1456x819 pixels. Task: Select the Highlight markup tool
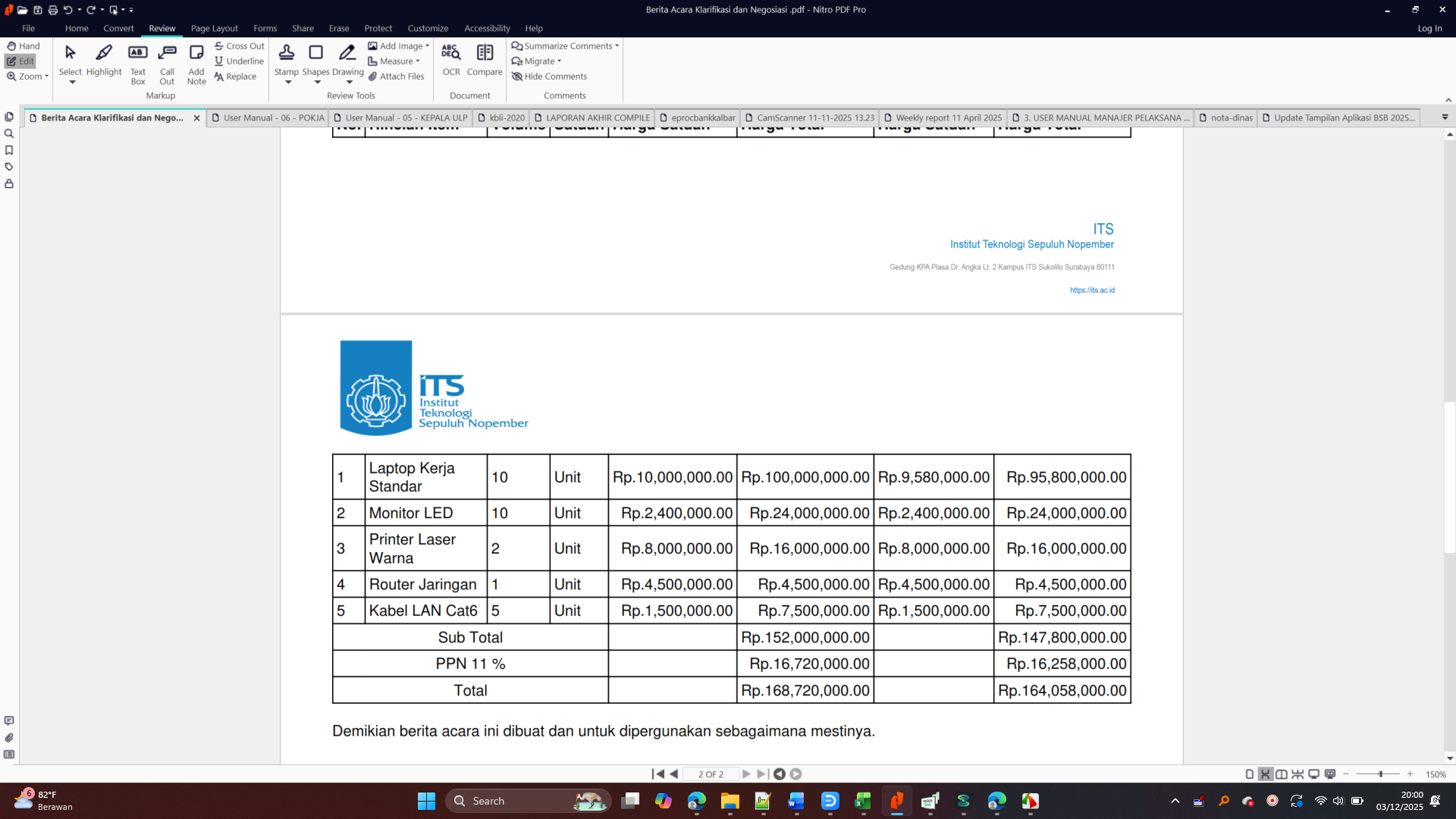click(x=104, y=60)
